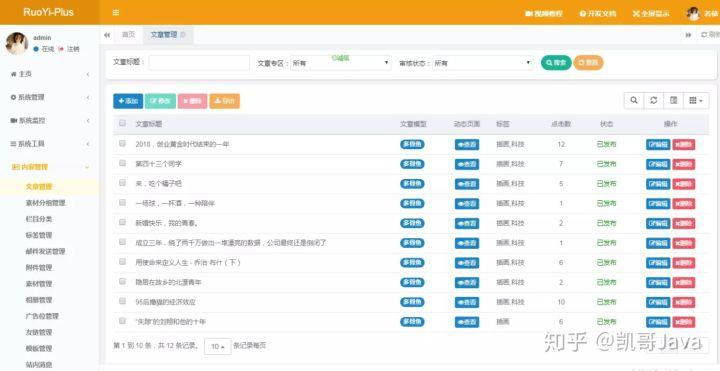The height and width of the screenshot is (371, 720).
Task: Edit the article starting with 2018
Action: pyautogui.click(x=658, y=145)
